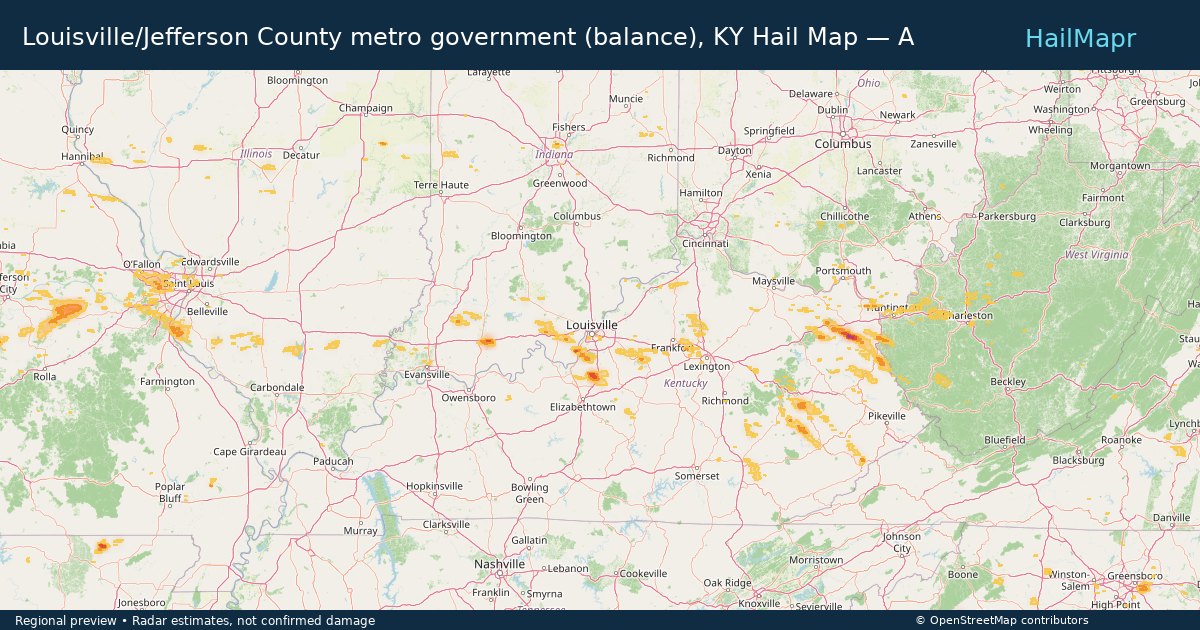The width and height of the screenshot is (1200, 630).
Task: Click the HailMapr logo
Action: click(1080, 38)
